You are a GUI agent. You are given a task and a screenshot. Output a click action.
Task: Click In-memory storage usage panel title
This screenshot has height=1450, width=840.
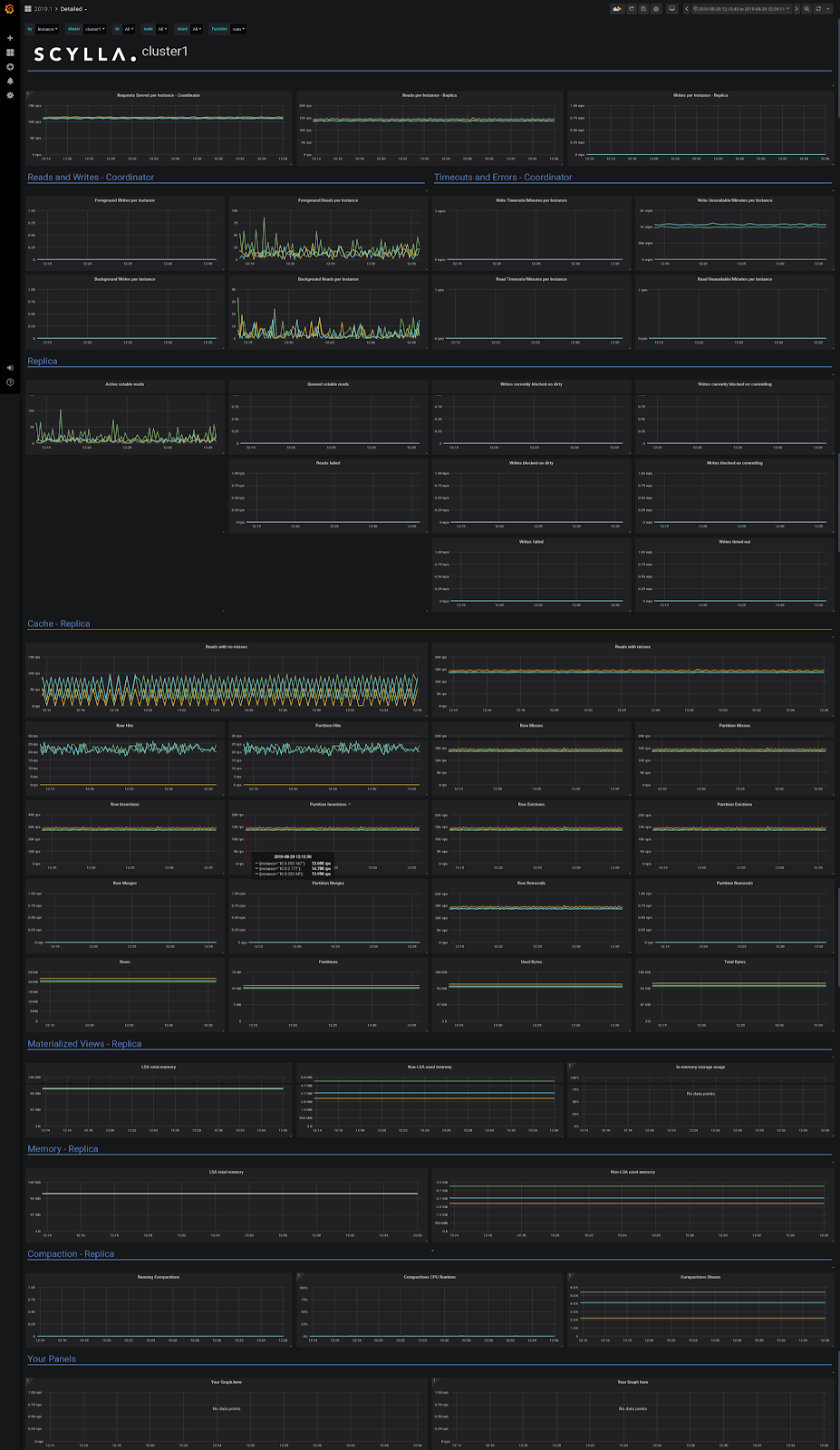pos(700,1068)
